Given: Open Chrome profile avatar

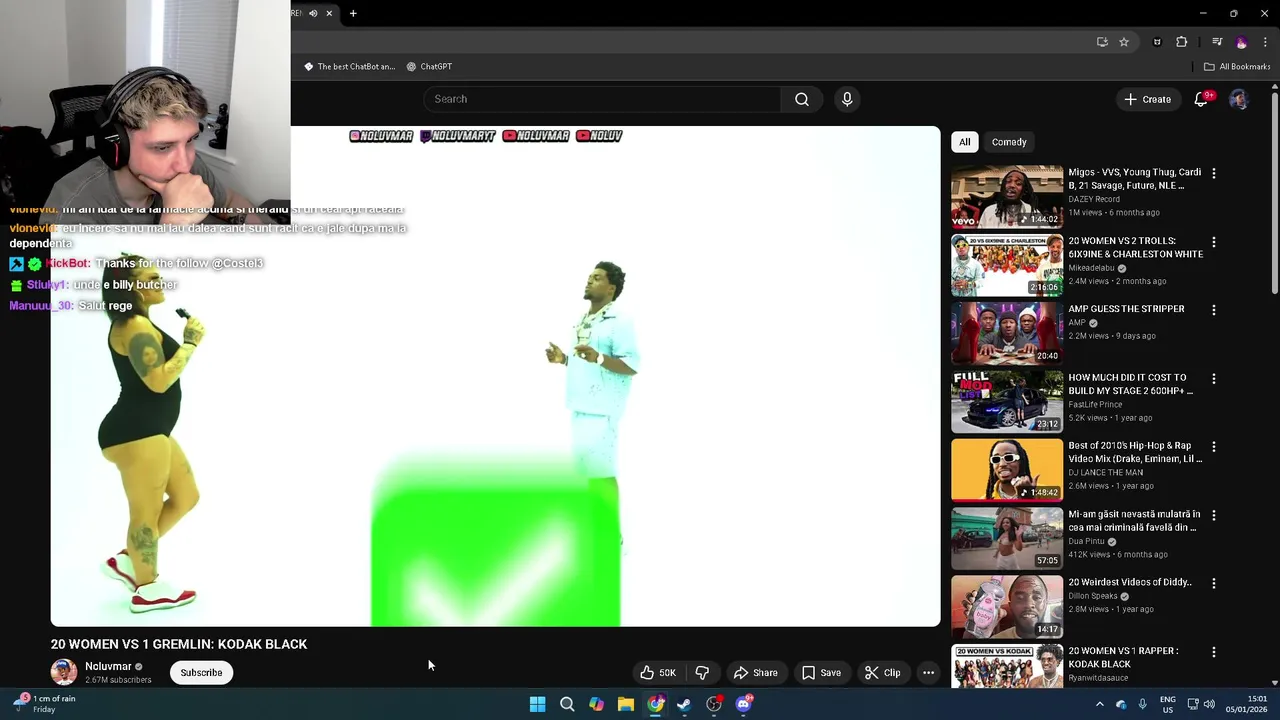Looking at the screenshot, I should (1241, 42).
